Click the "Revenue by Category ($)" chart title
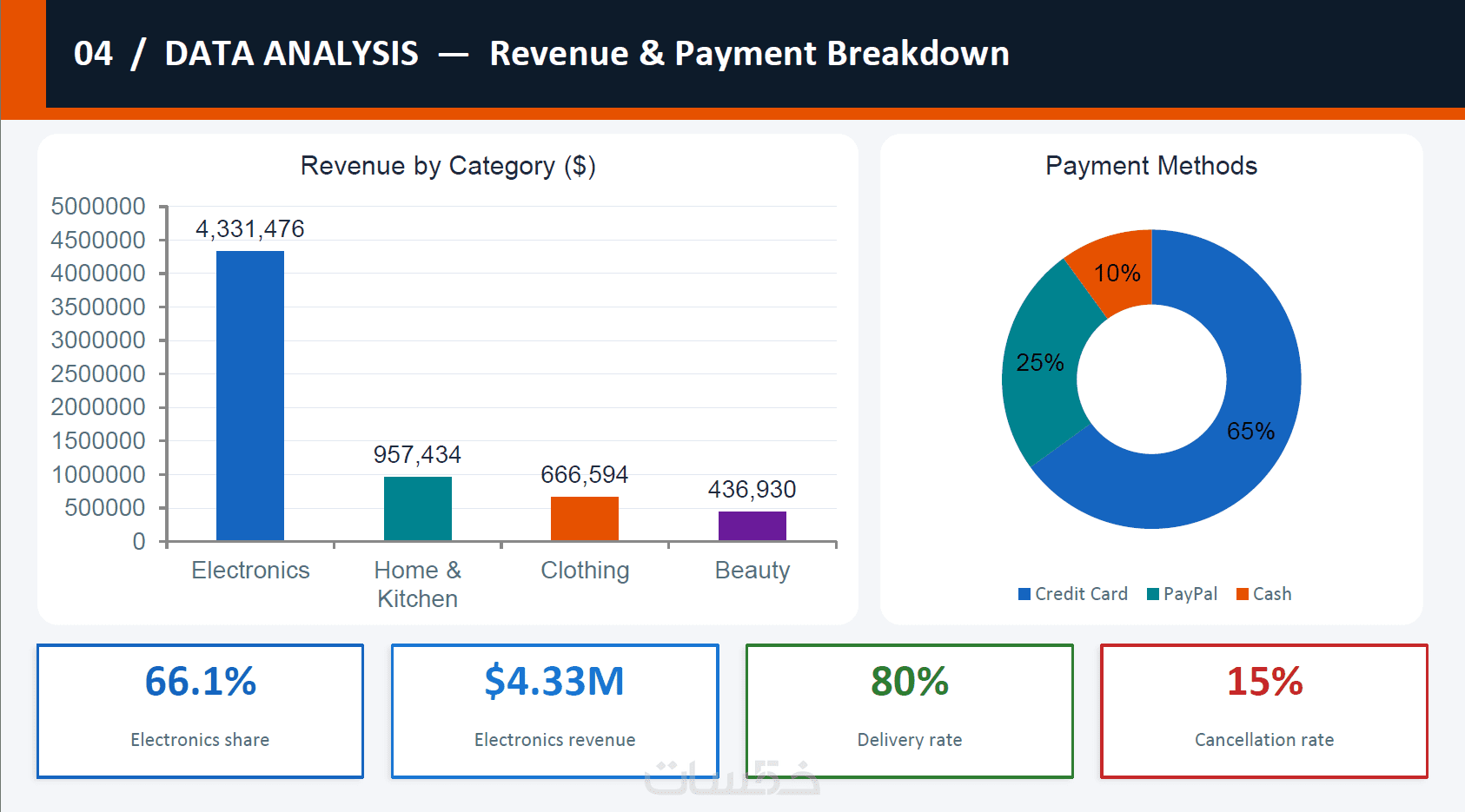The image size is (1465, 812). point(448,166)
